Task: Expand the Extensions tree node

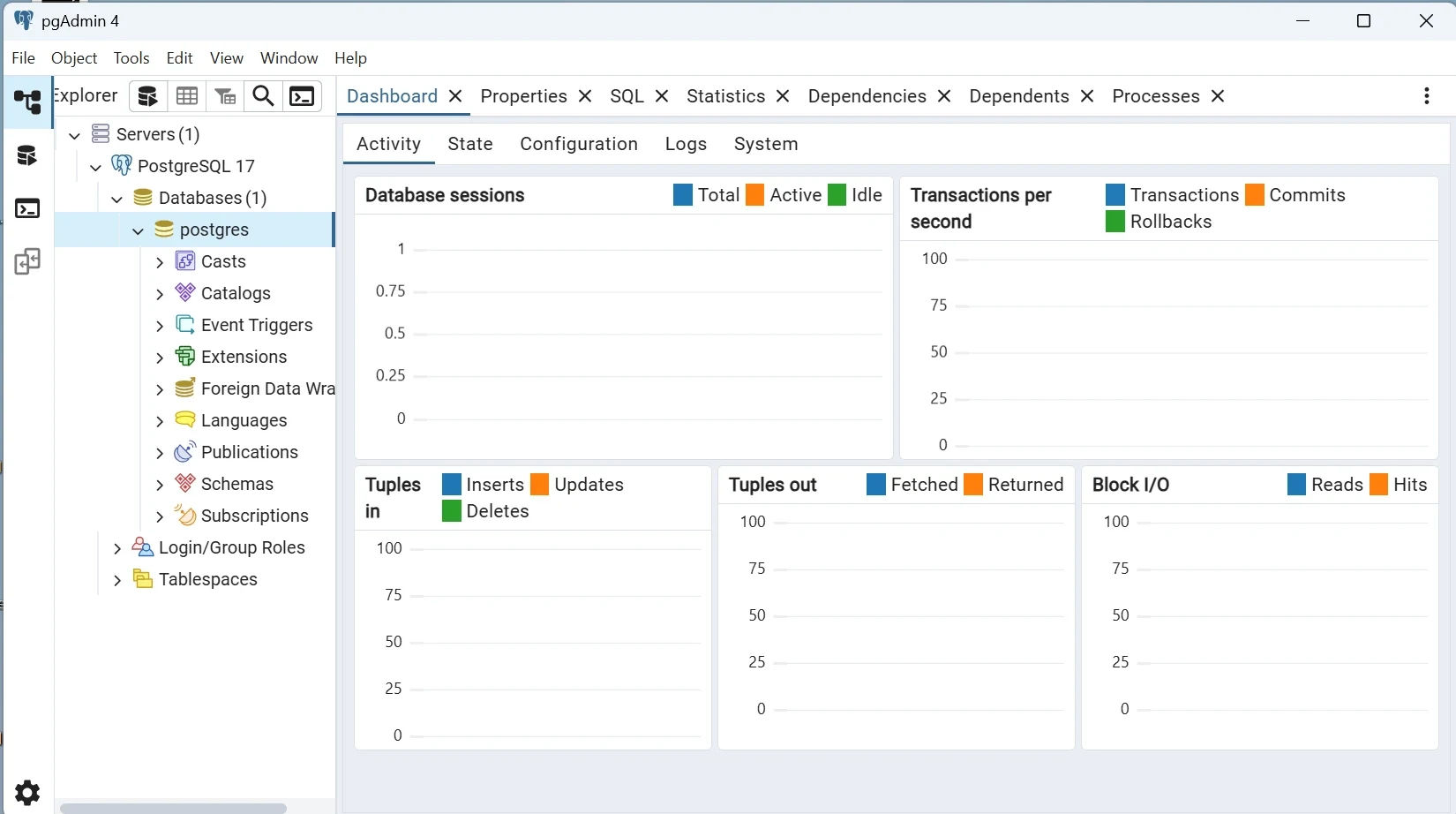Action: pos(160,358)
